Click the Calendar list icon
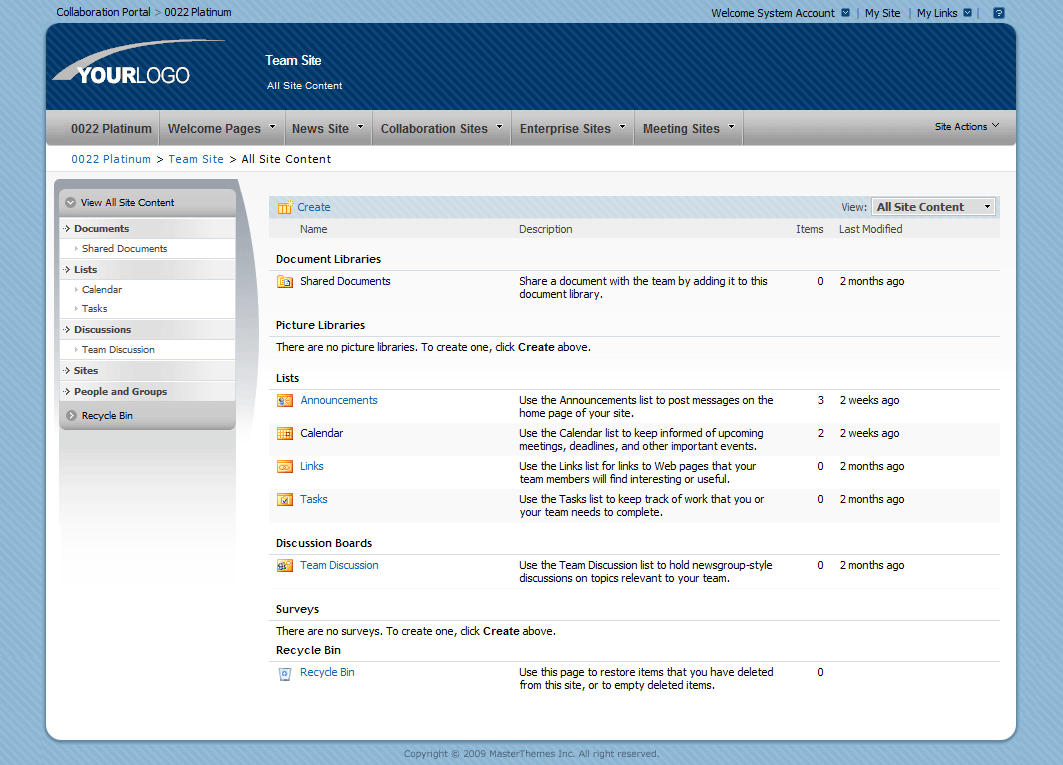This screenshot has height=765, width=1063. 285,434
